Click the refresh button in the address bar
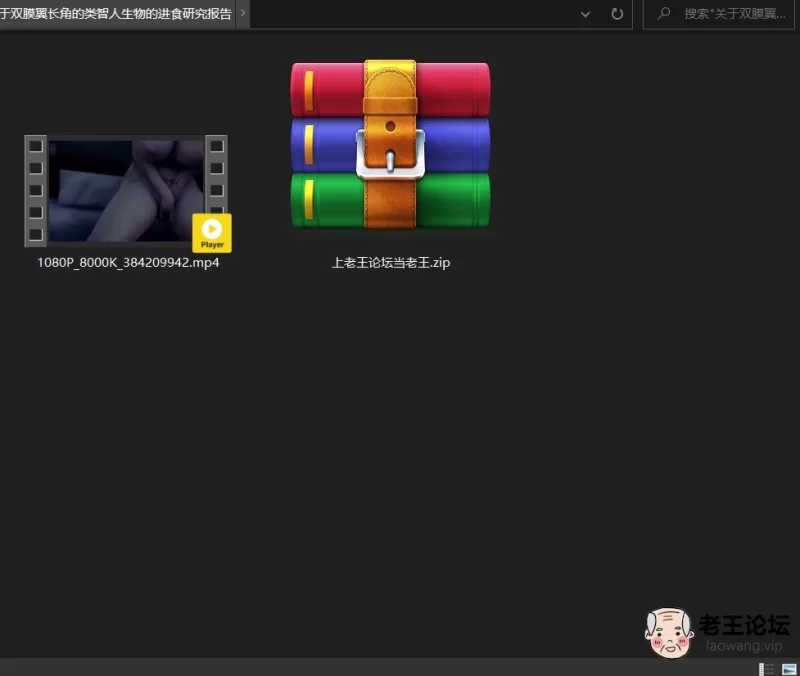This screenshot has height=676, width=800. click(617, 14)
